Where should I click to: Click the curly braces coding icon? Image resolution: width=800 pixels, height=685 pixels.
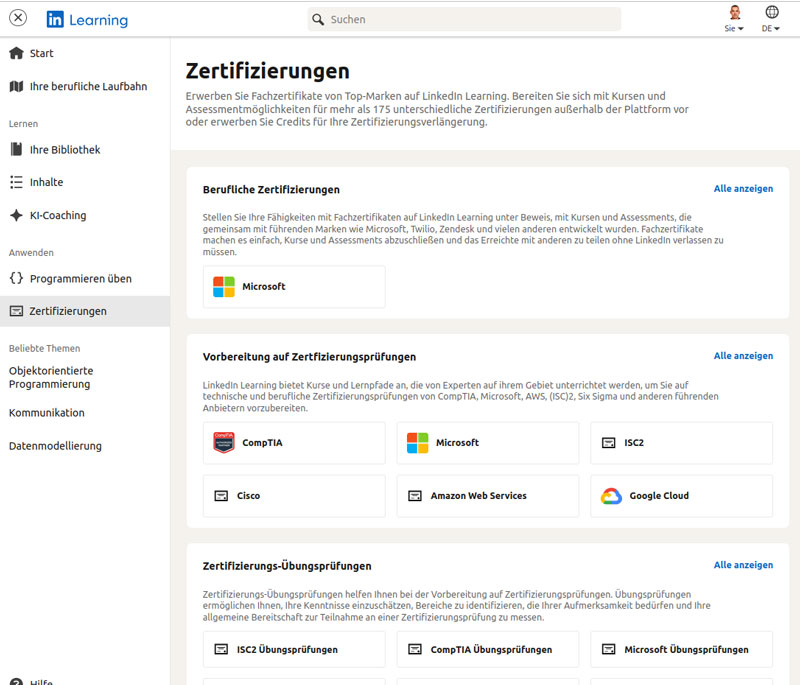coord(16,278)
